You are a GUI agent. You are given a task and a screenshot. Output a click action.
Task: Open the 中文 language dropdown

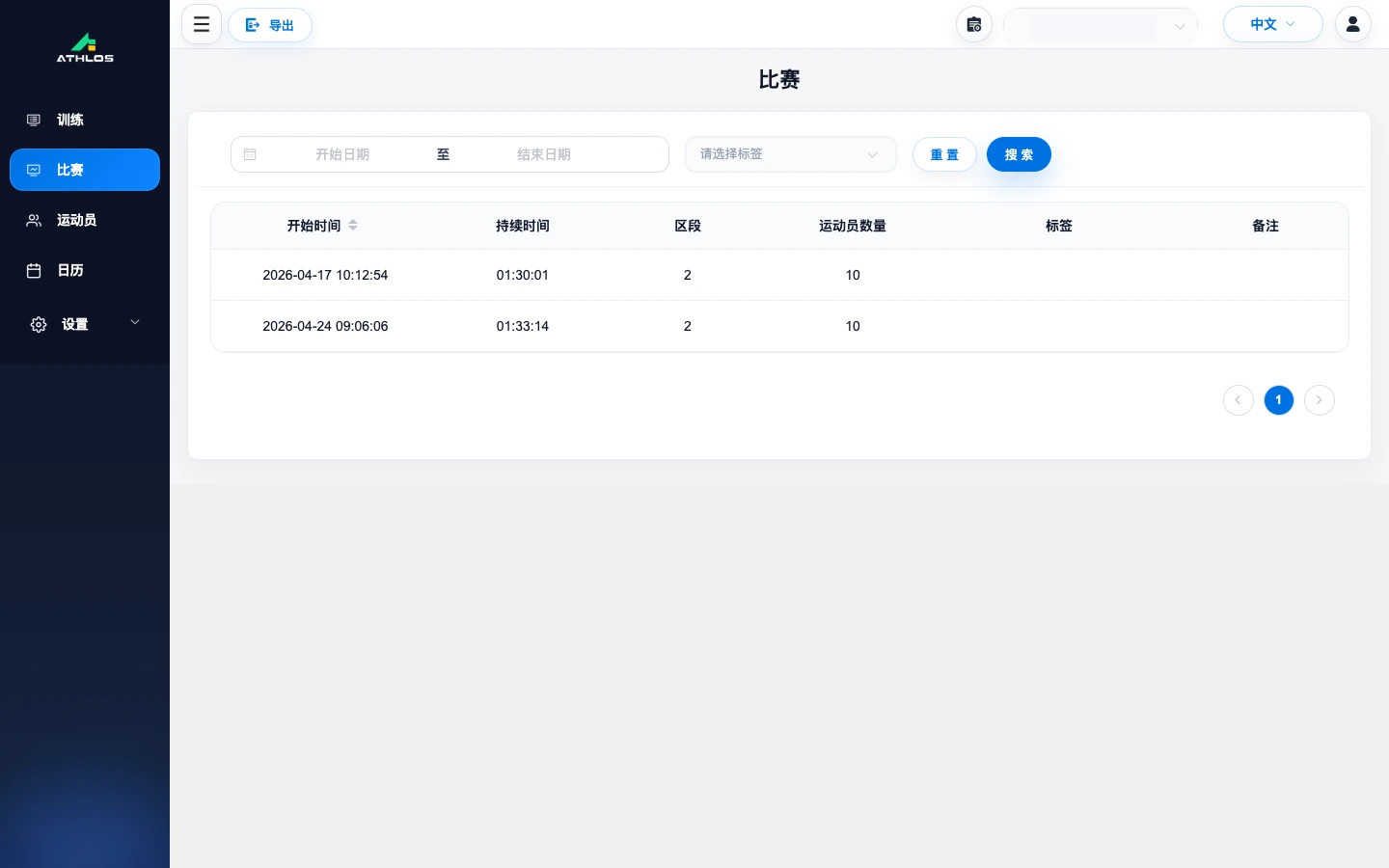point(1272,24)
